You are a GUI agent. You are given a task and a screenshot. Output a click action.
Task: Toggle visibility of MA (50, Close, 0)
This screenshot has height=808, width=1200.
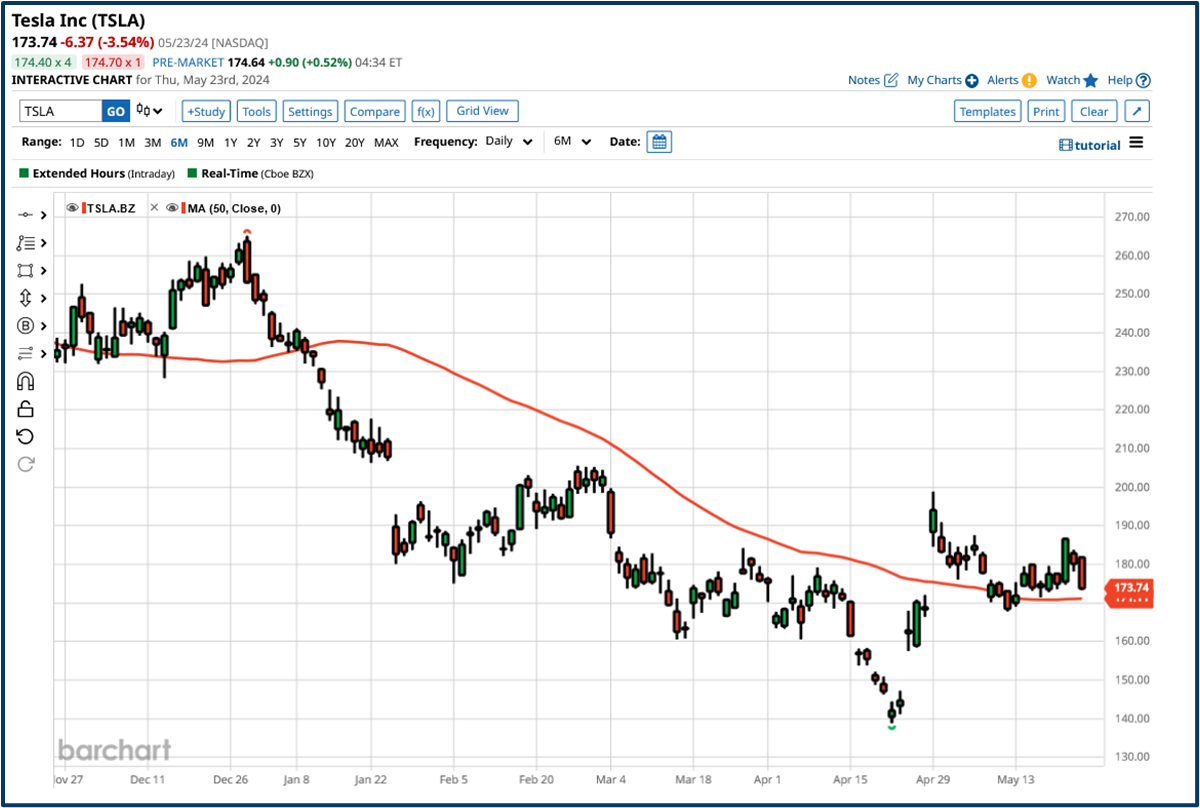pos(173,208)
